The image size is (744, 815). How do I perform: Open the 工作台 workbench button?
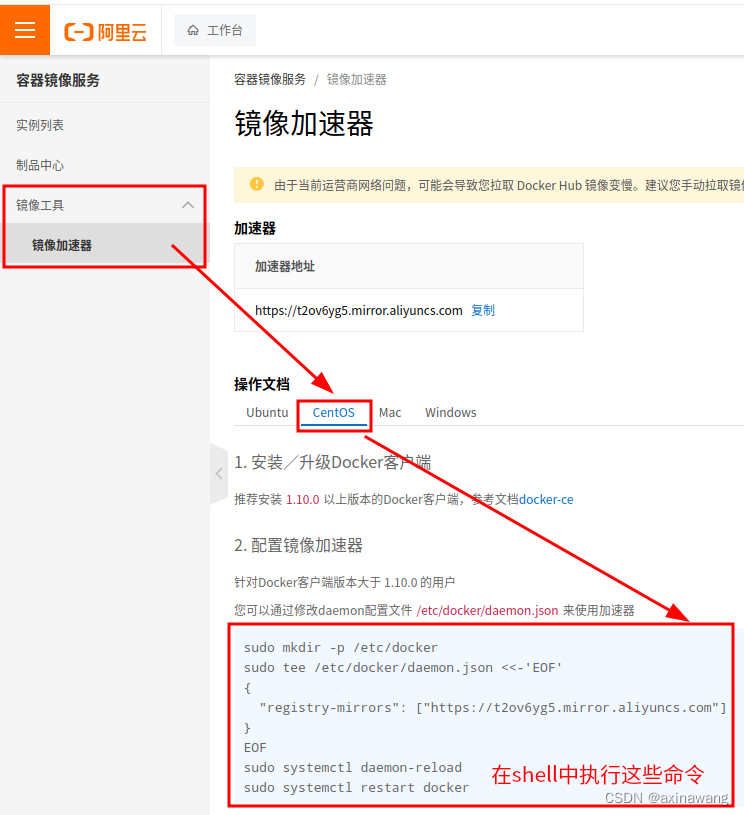[215, 31]
